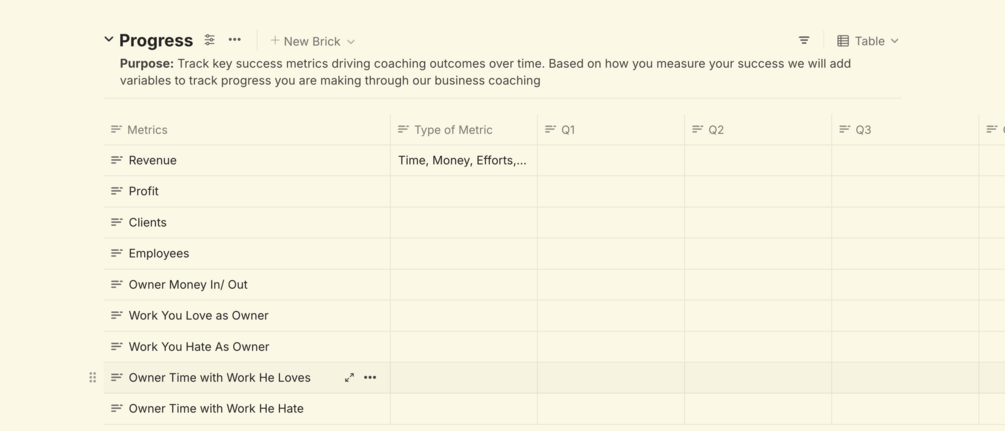
Task: Click the Metrics column header
Action: (x=148, y=130)
